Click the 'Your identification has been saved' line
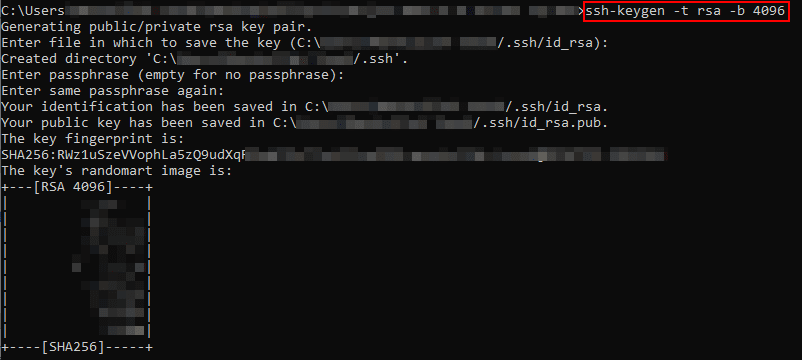This screenshot has height=360, width=802. [304, 107]
